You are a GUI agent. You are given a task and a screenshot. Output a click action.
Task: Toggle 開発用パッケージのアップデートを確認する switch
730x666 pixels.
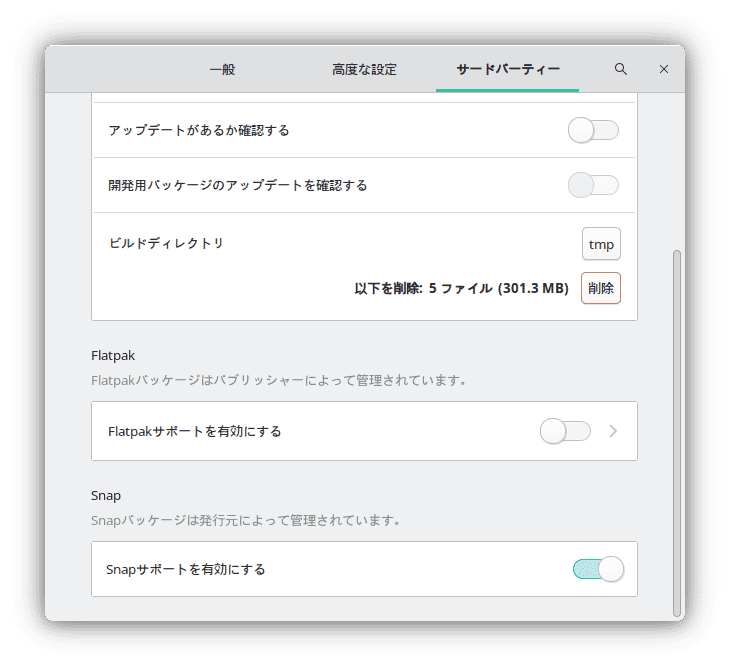coord(593,185)
